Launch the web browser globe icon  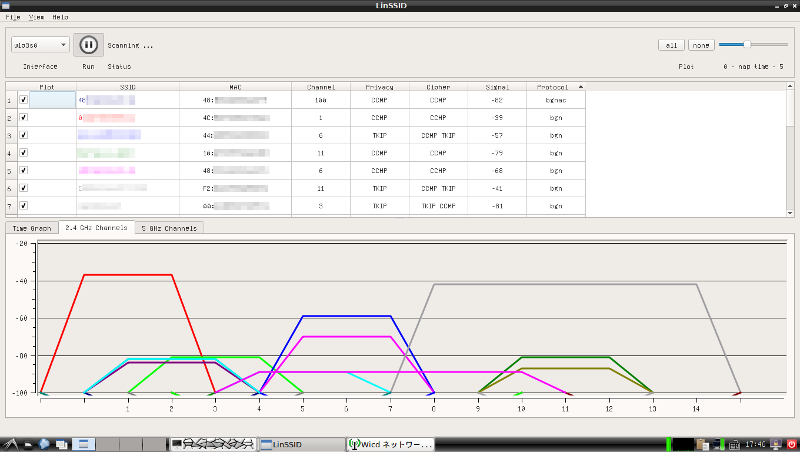pyautogui.click(x=44, y=444)
